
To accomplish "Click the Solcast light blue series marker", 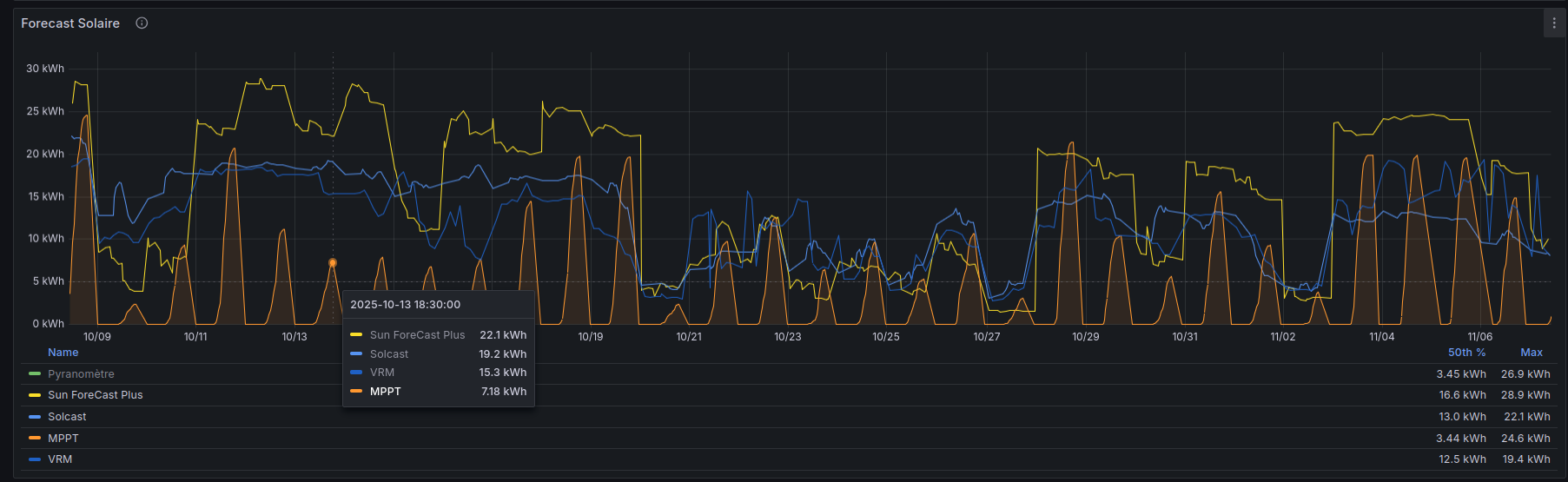I will (x=35, y=417).
